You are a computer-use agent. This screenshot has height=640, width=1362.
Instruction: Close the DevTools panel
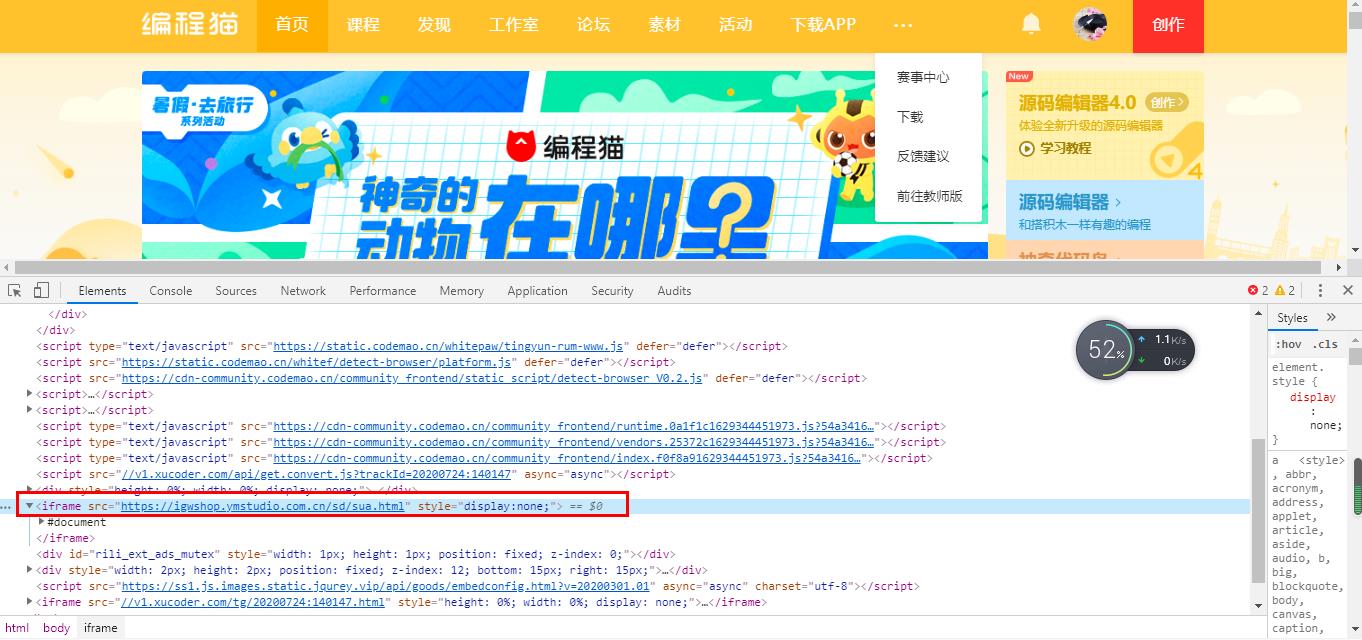[1346, 291]
